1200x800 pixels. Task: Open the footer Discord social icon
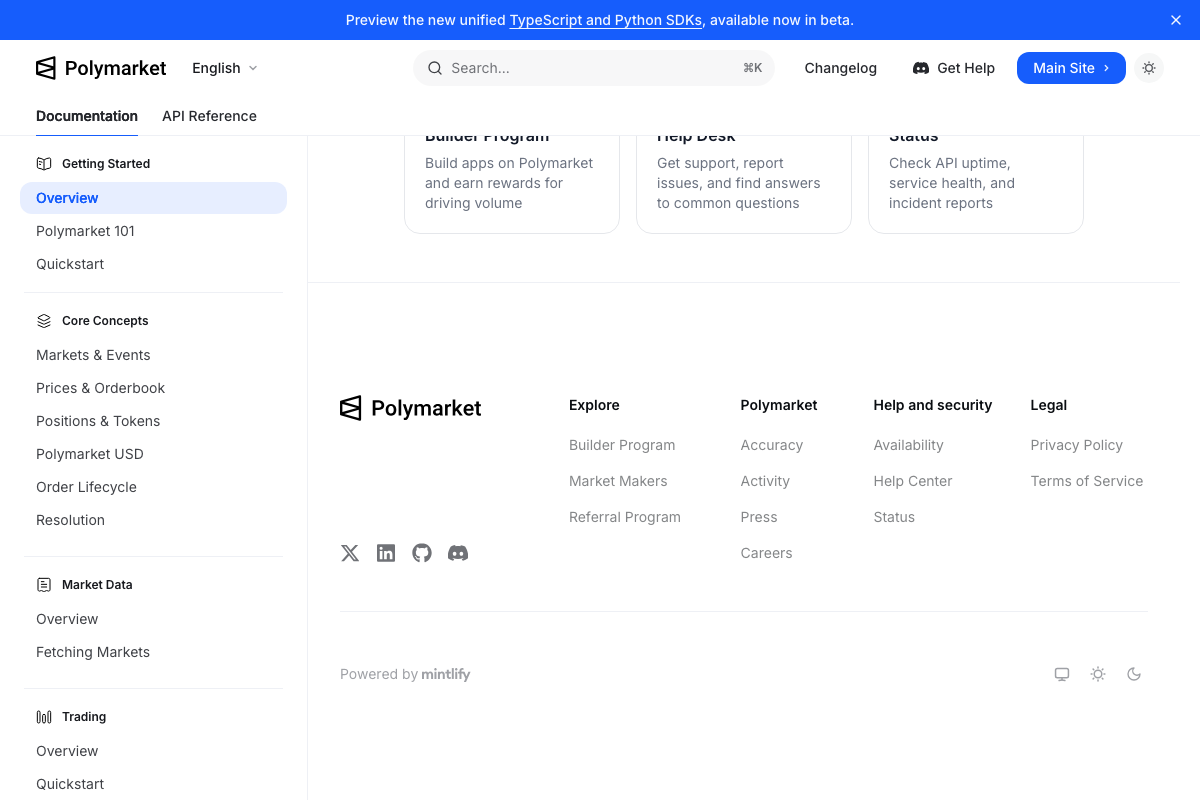(458, 553)
